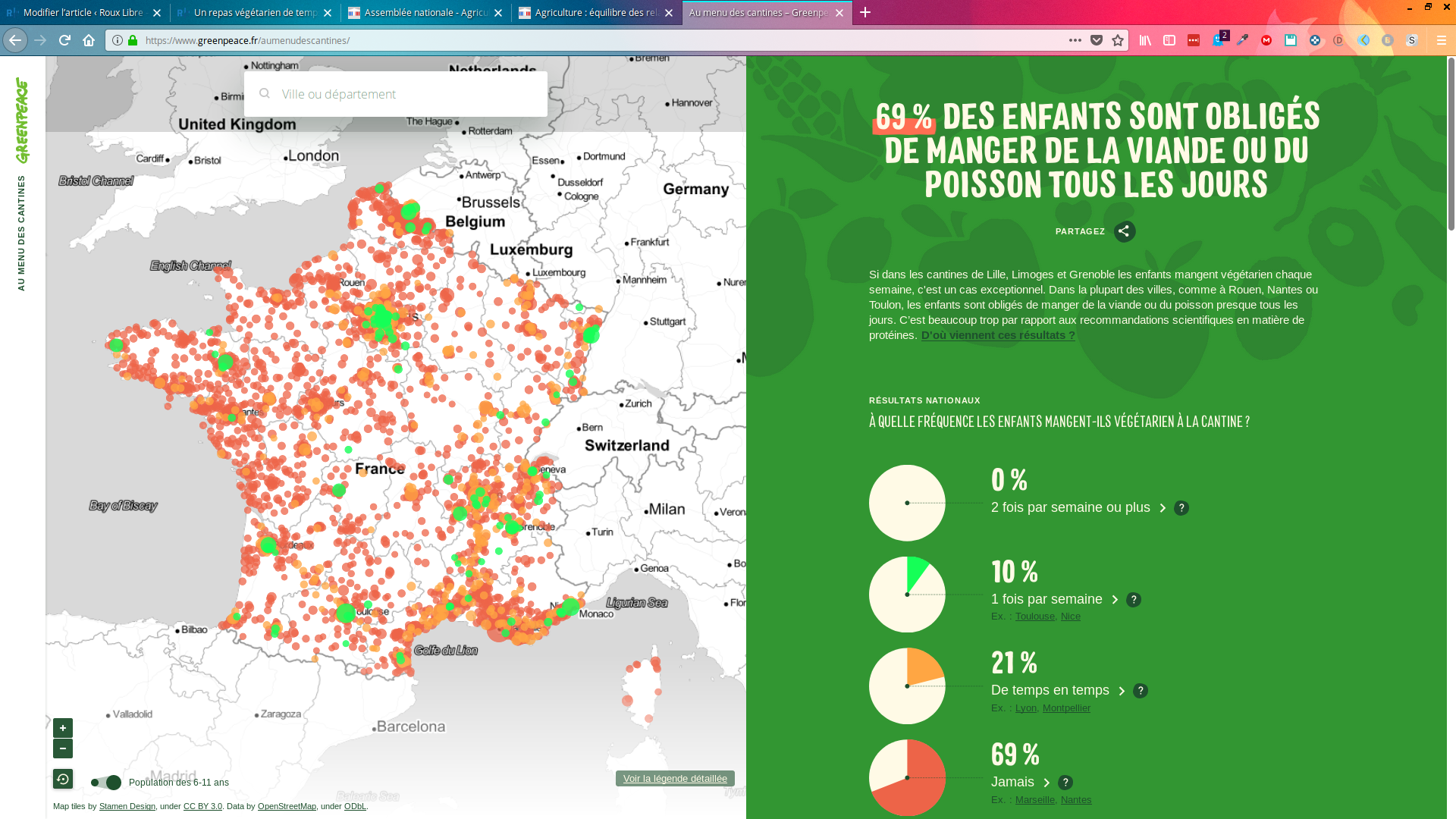Open the Stamen Design attribution link
Viewport: 1456px width, 819px height.
pyautogui.click(x=127, y=806)
